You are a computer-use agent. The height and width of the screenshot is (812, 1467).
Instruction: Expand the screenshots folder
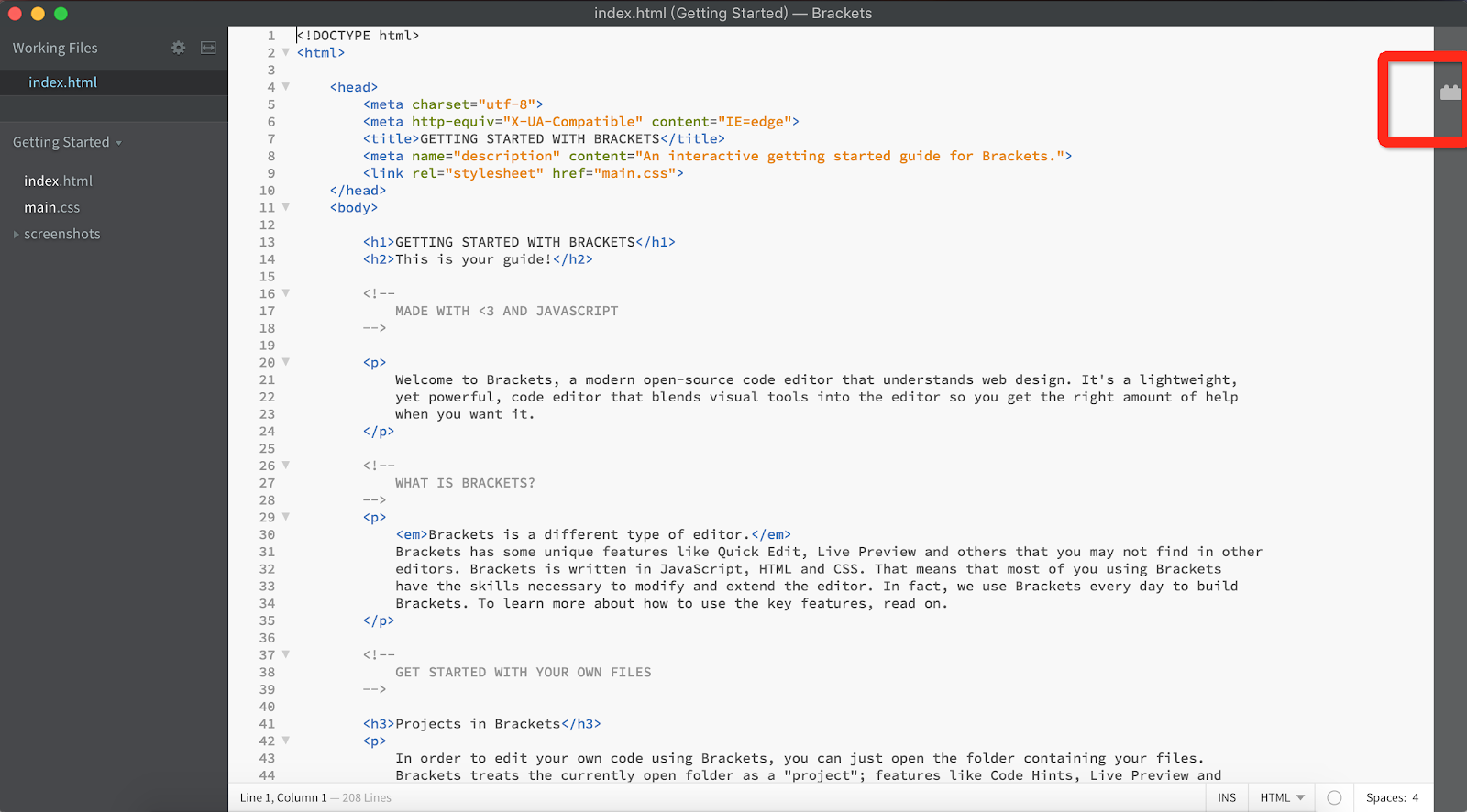17,235
